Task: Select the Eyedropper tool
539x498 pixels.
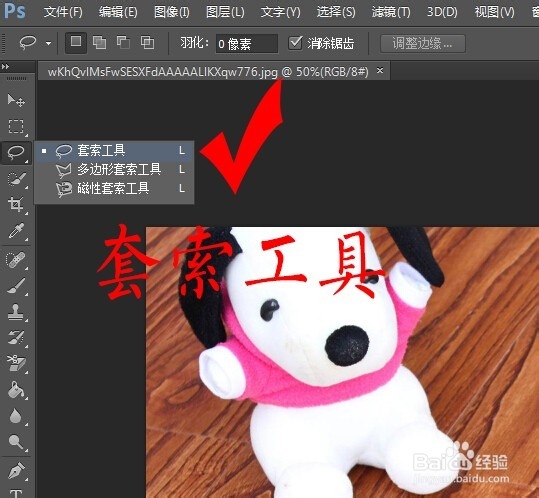Action: [16, 231]
